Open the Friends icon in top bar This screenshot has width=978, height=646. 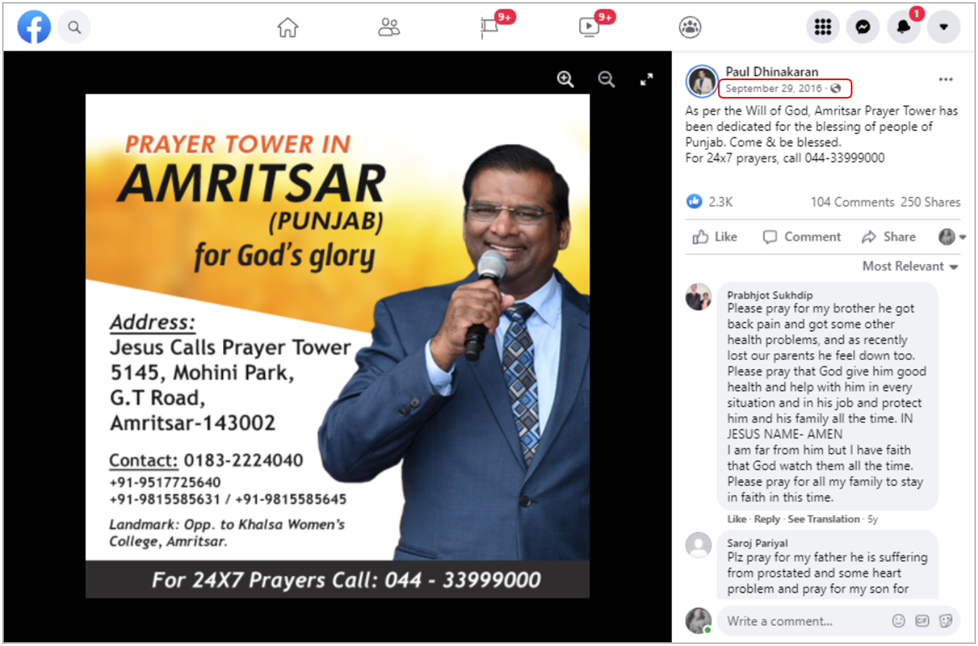389,27
